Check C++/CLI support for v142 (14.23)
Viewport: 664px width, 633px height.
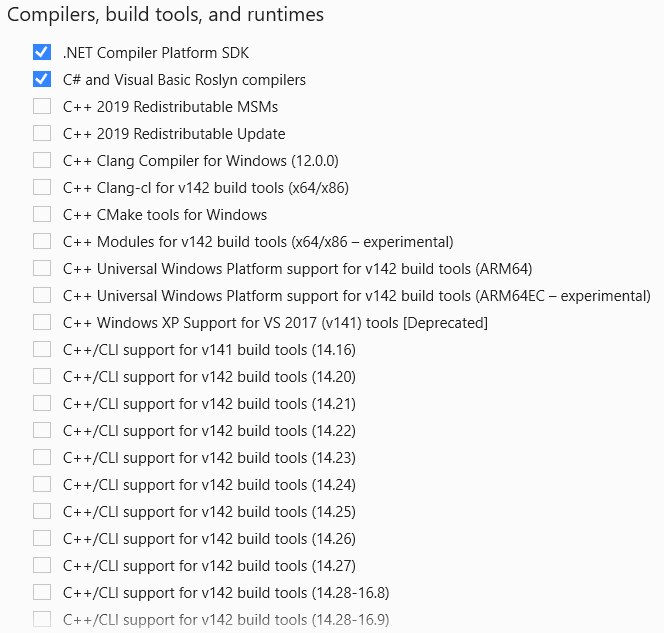pyautogui.click(x=42, y=457)
